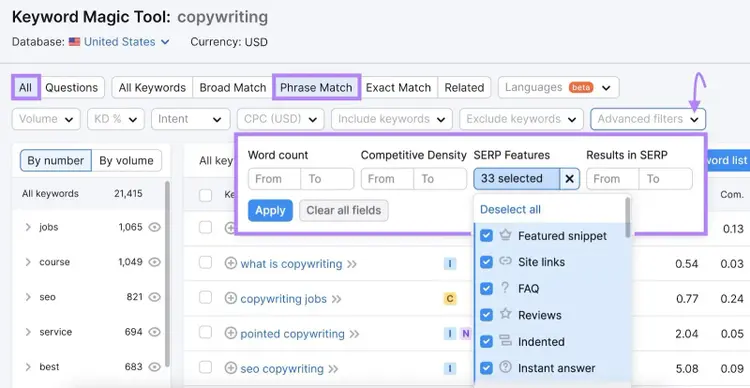
Task: Check the what is copywriting row
Action: 205,263
